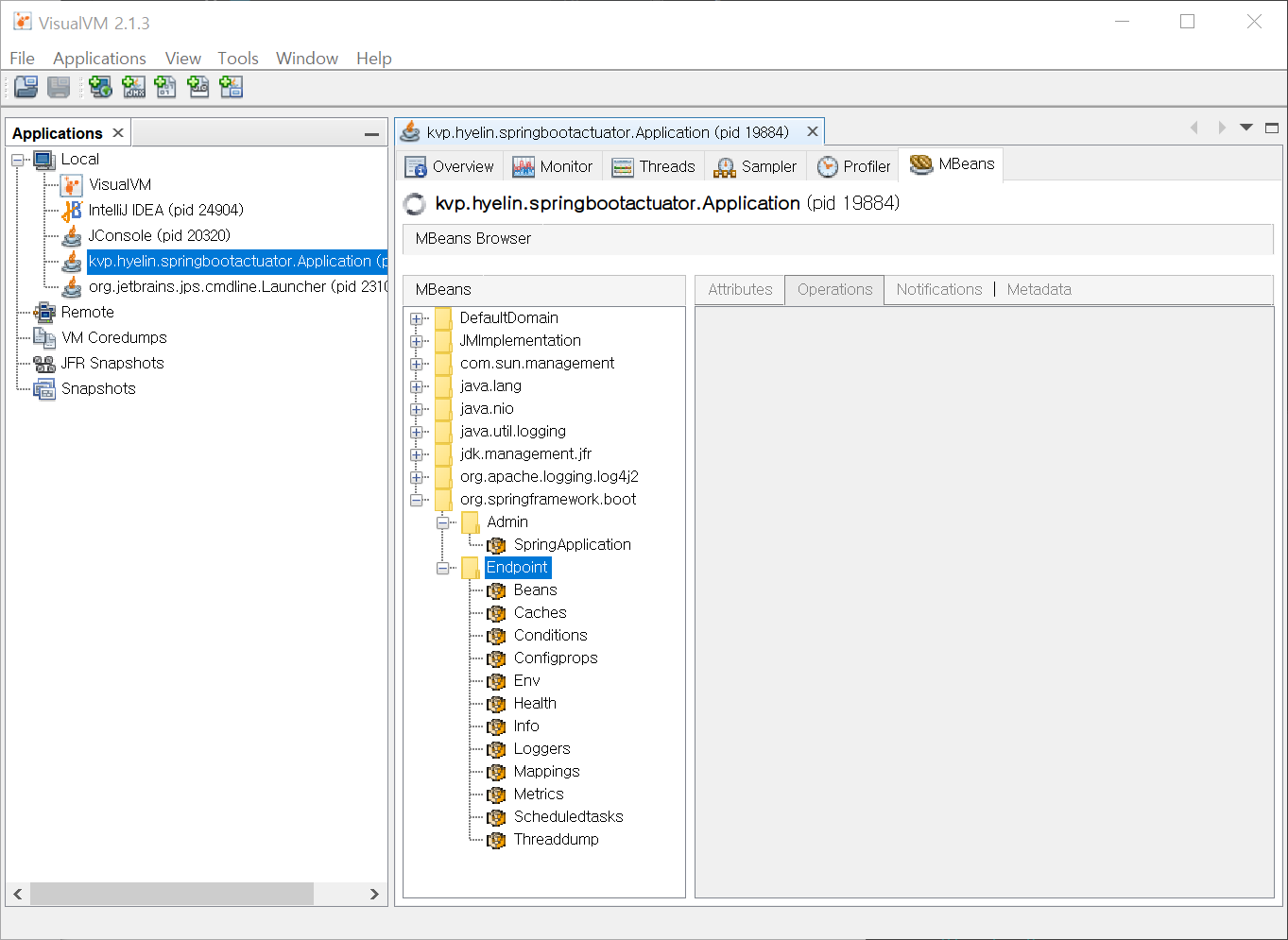1288x940 pixels.
Task: Select the Configprops MBean icon
Action: (496, 658)
